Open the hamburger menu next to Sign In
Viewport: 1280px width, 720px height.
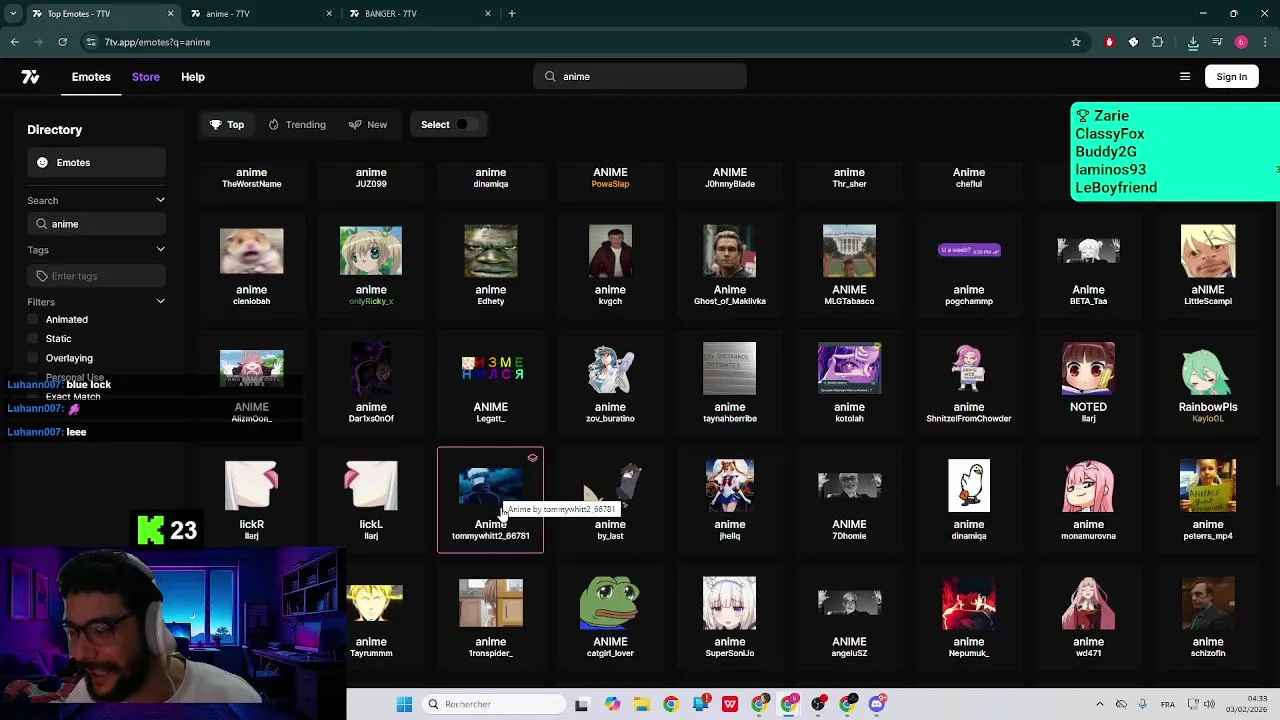[1185, 77]
